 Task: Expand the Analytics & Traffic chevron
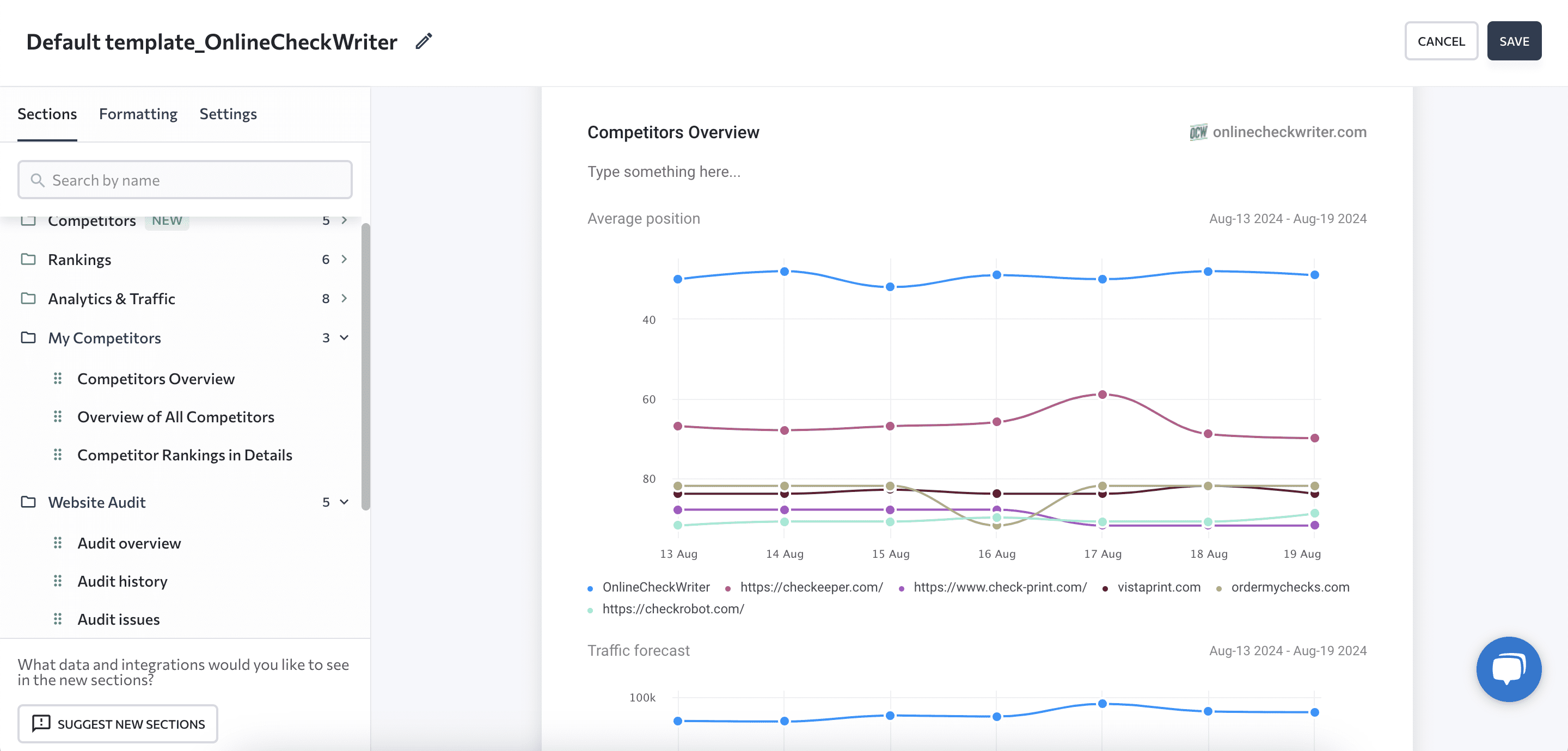coord(344,298)
